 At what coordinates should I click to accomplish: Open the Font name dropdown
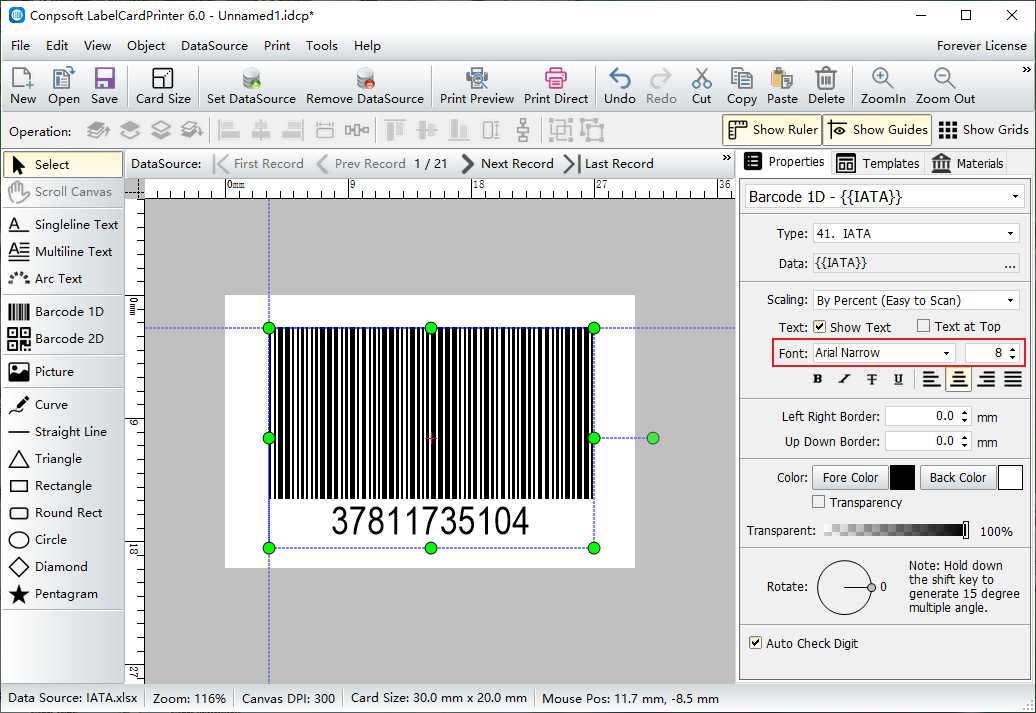point(946,353)
